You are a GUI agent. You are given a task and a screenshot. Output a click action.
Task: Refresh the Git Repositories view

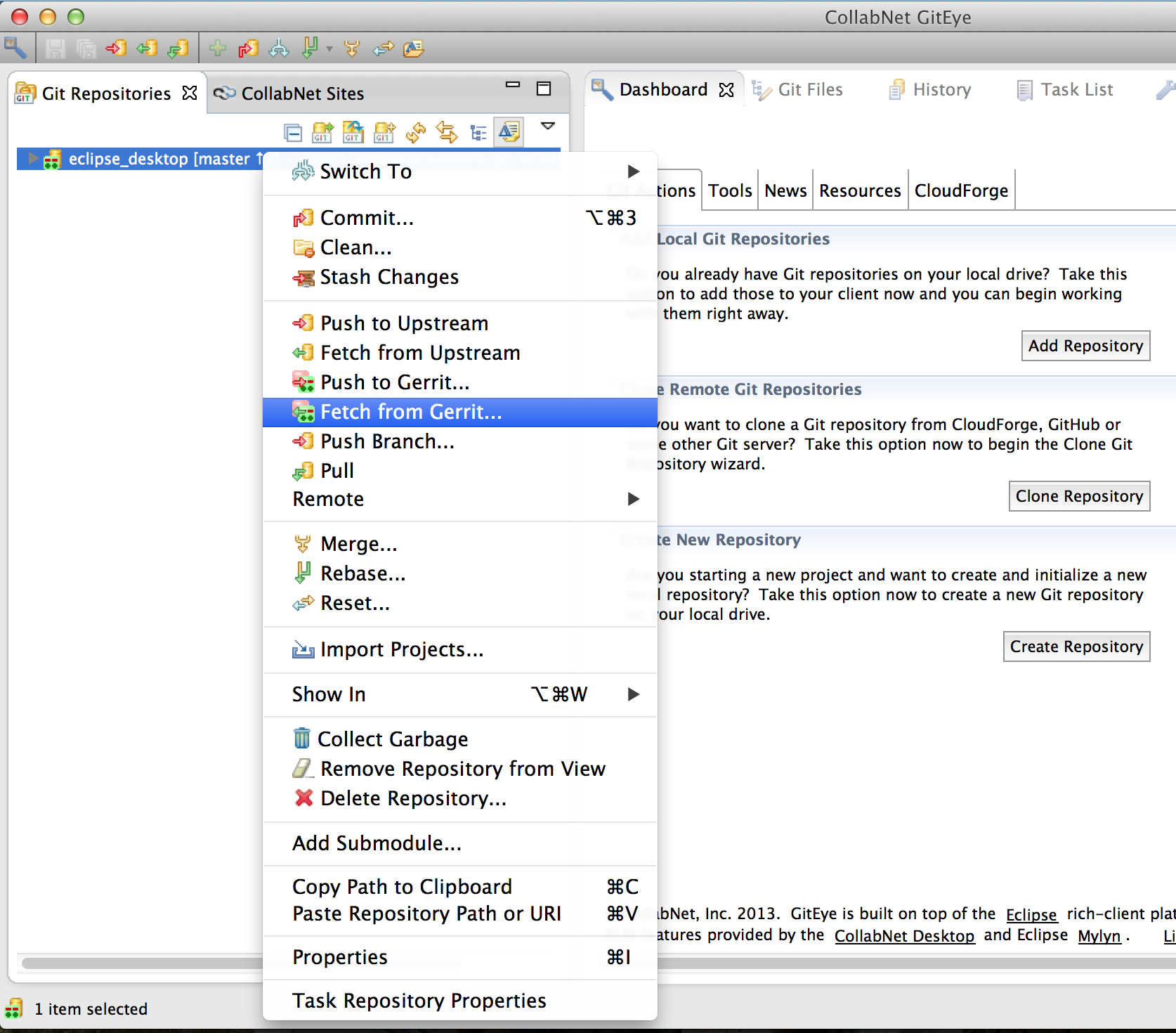[x=415, y=132]
